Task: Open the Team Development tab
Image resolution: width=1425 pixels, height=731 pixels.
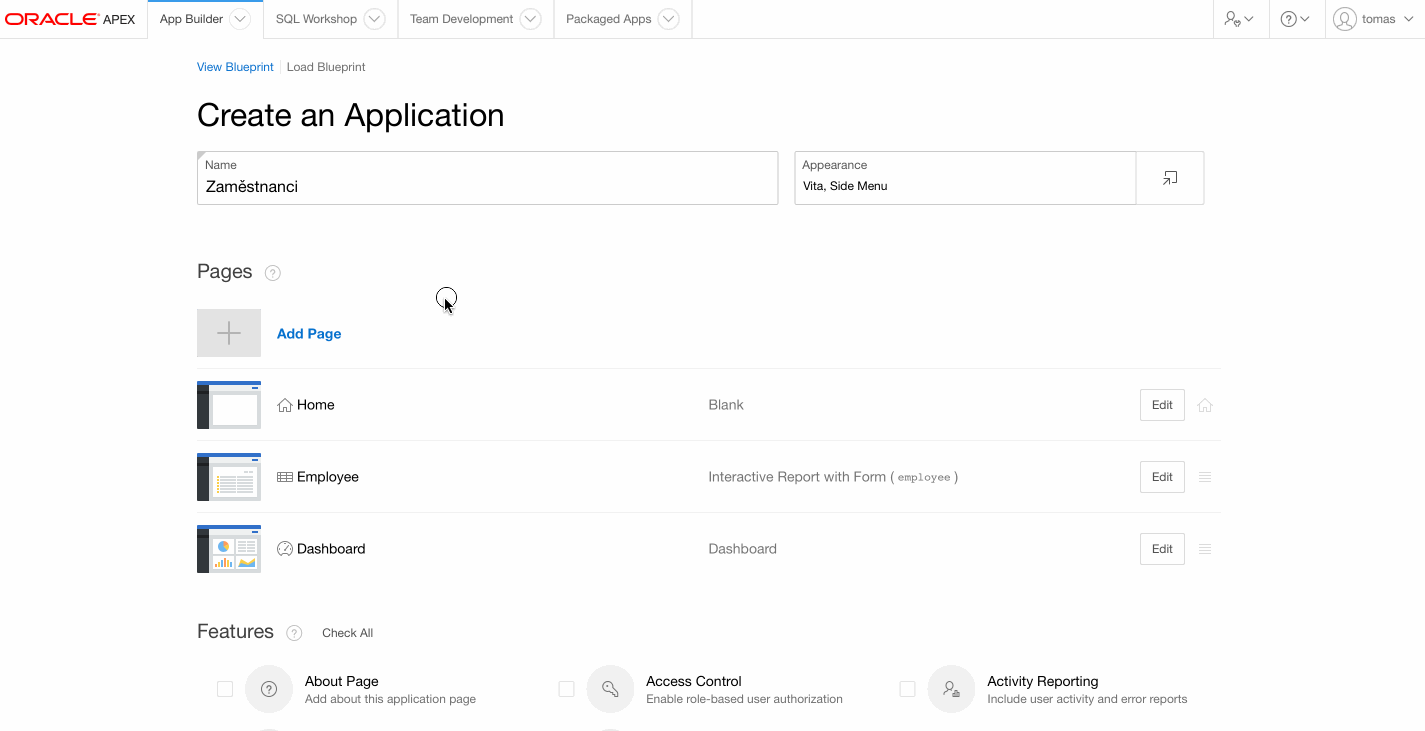Action: (x=461, y=19)
